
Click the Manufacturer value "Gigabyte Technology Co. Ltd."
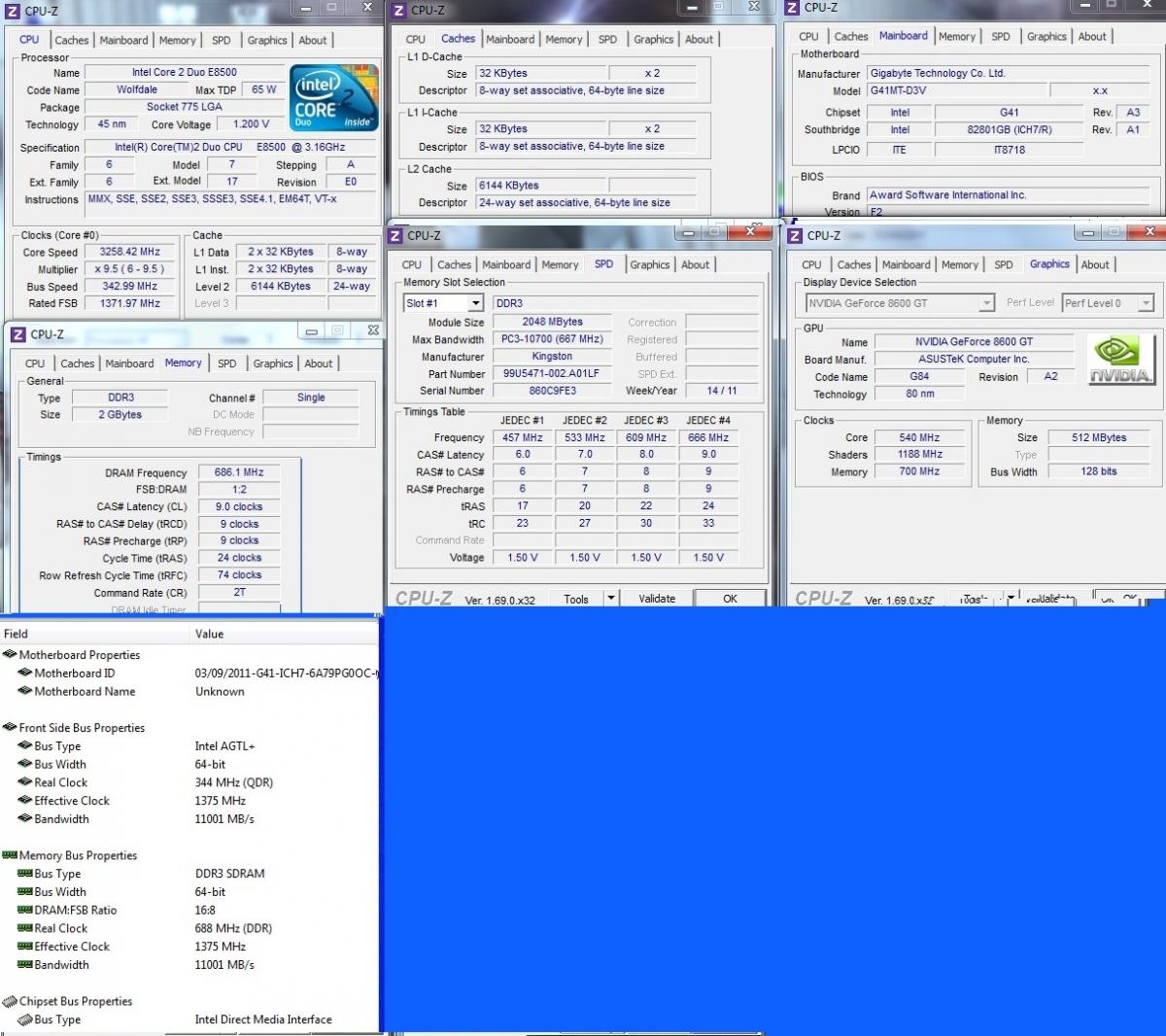pos(1009,74)
